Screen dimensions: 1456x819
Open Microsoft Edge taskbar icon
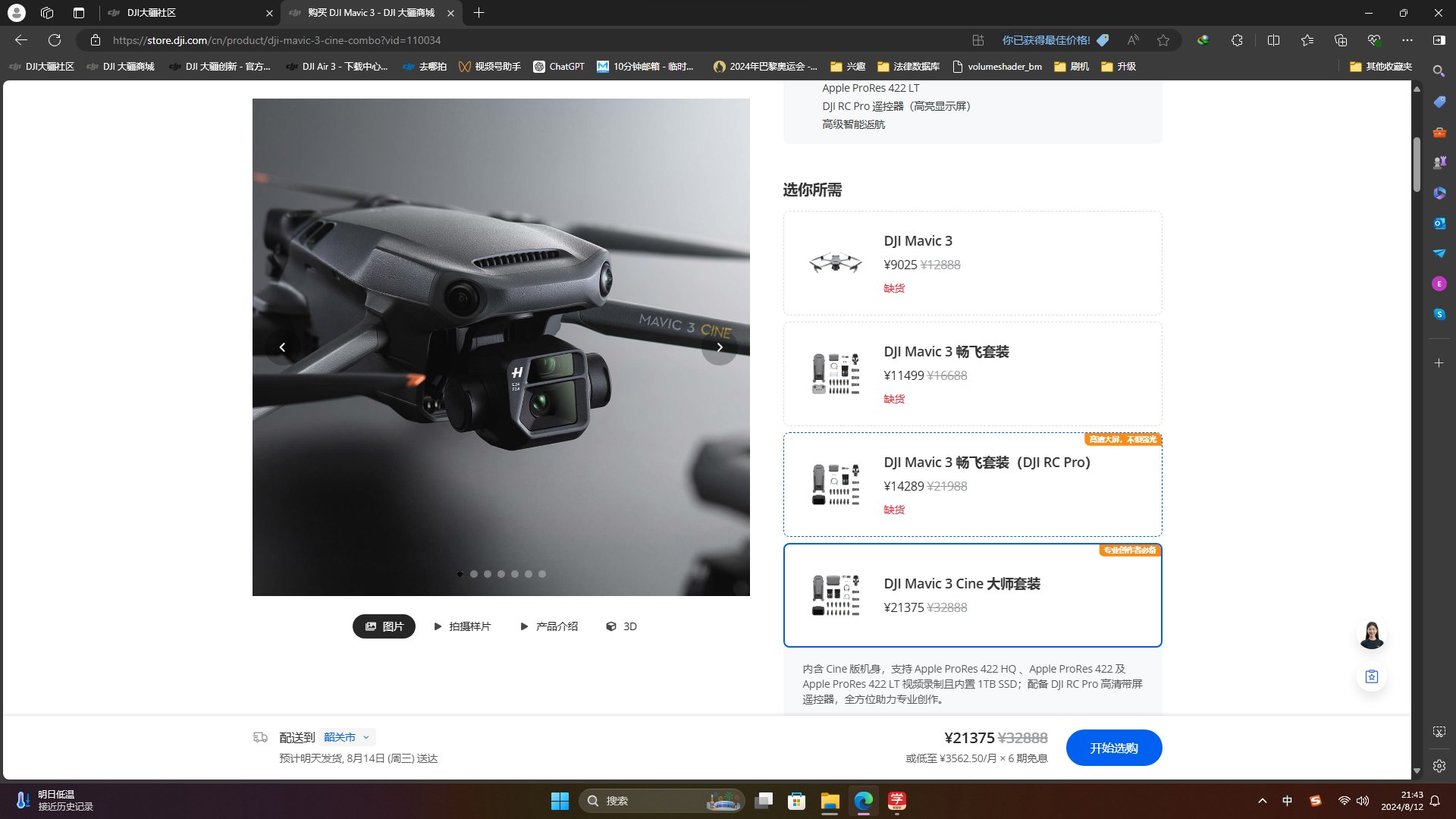click(863, 801)
